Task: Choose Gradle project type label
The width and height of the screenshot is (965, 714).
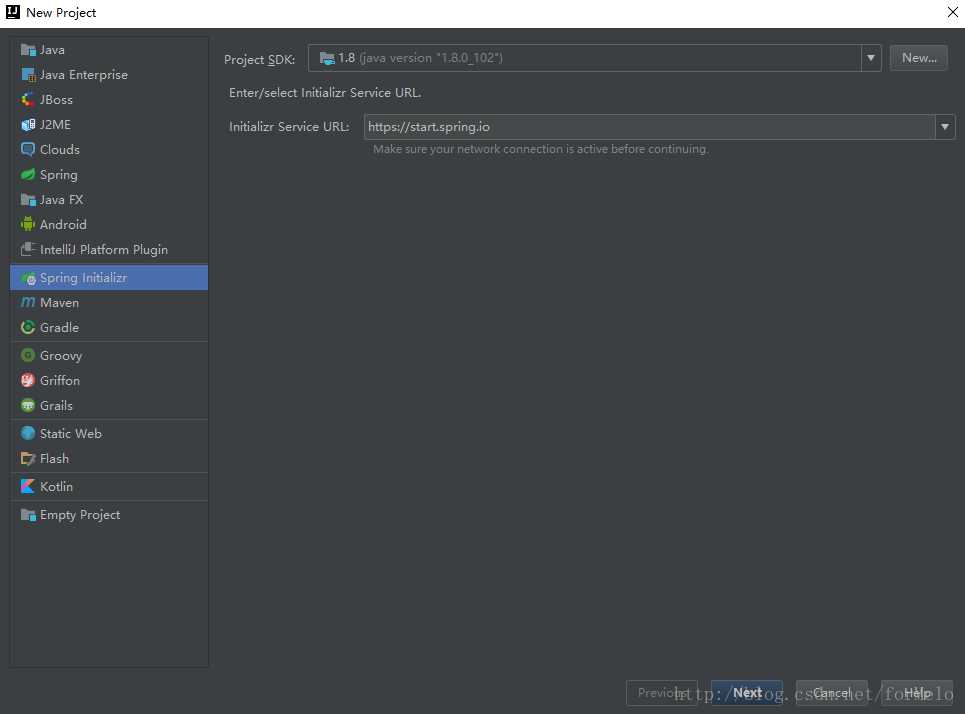Action: [x=60, y=328]
